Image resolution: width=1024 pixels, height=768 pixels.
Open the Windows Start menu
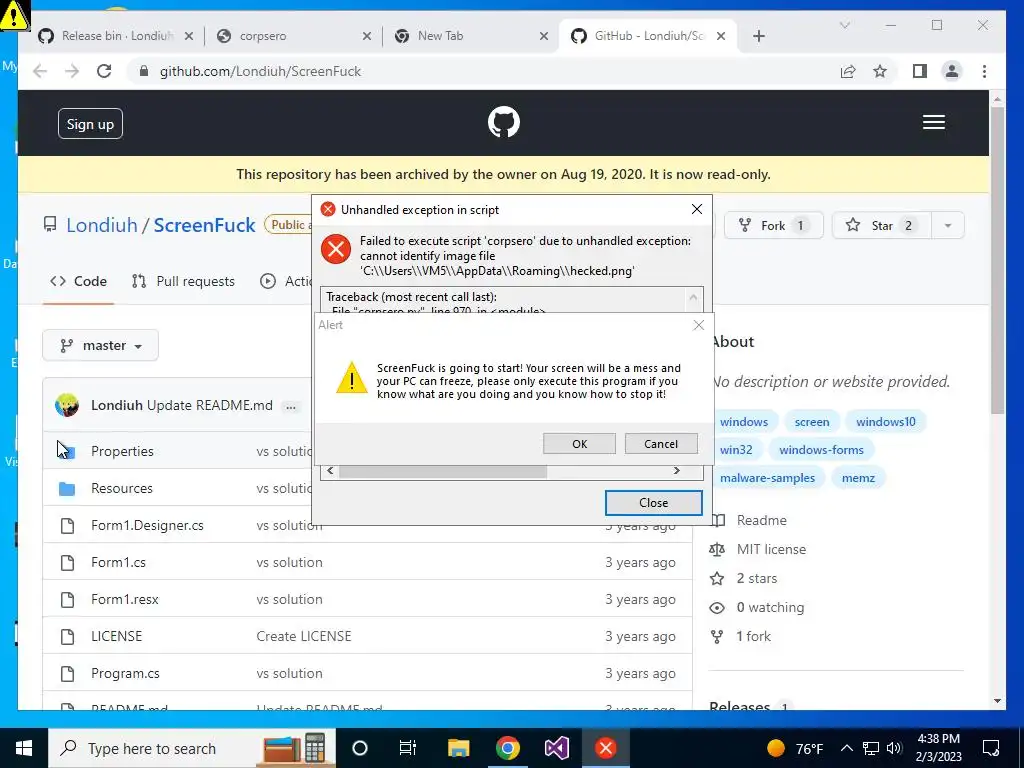click(x=24, y=748)
